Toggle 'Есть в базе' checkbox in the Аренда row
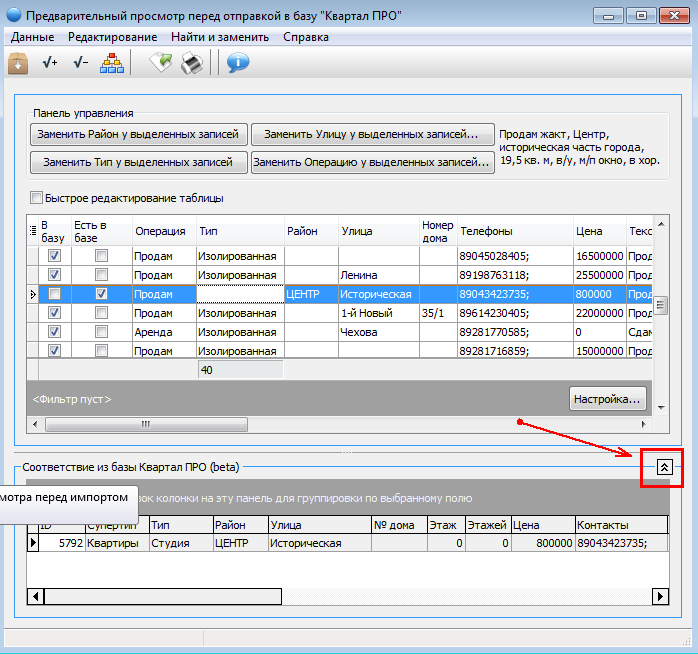698x654 pixels. (x=101, y=332)
